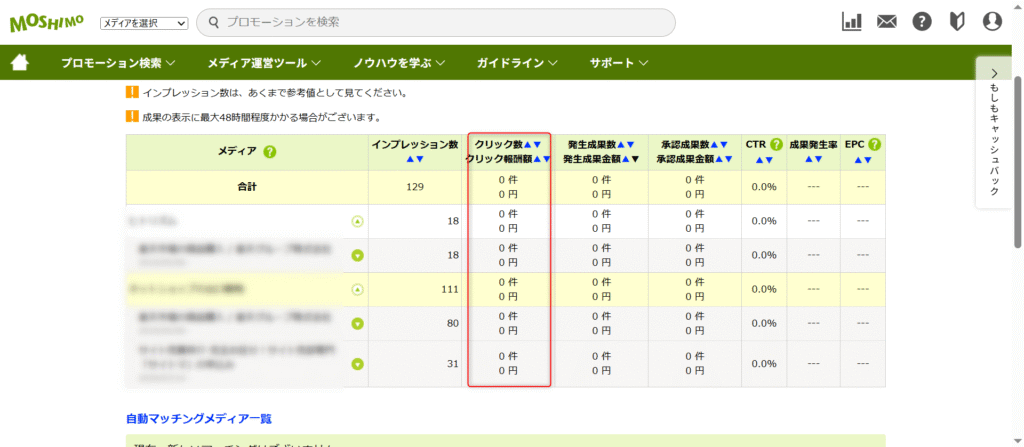Go to the home icon in green navbar
Screen dimensions: 1024x447
point(20,63)
